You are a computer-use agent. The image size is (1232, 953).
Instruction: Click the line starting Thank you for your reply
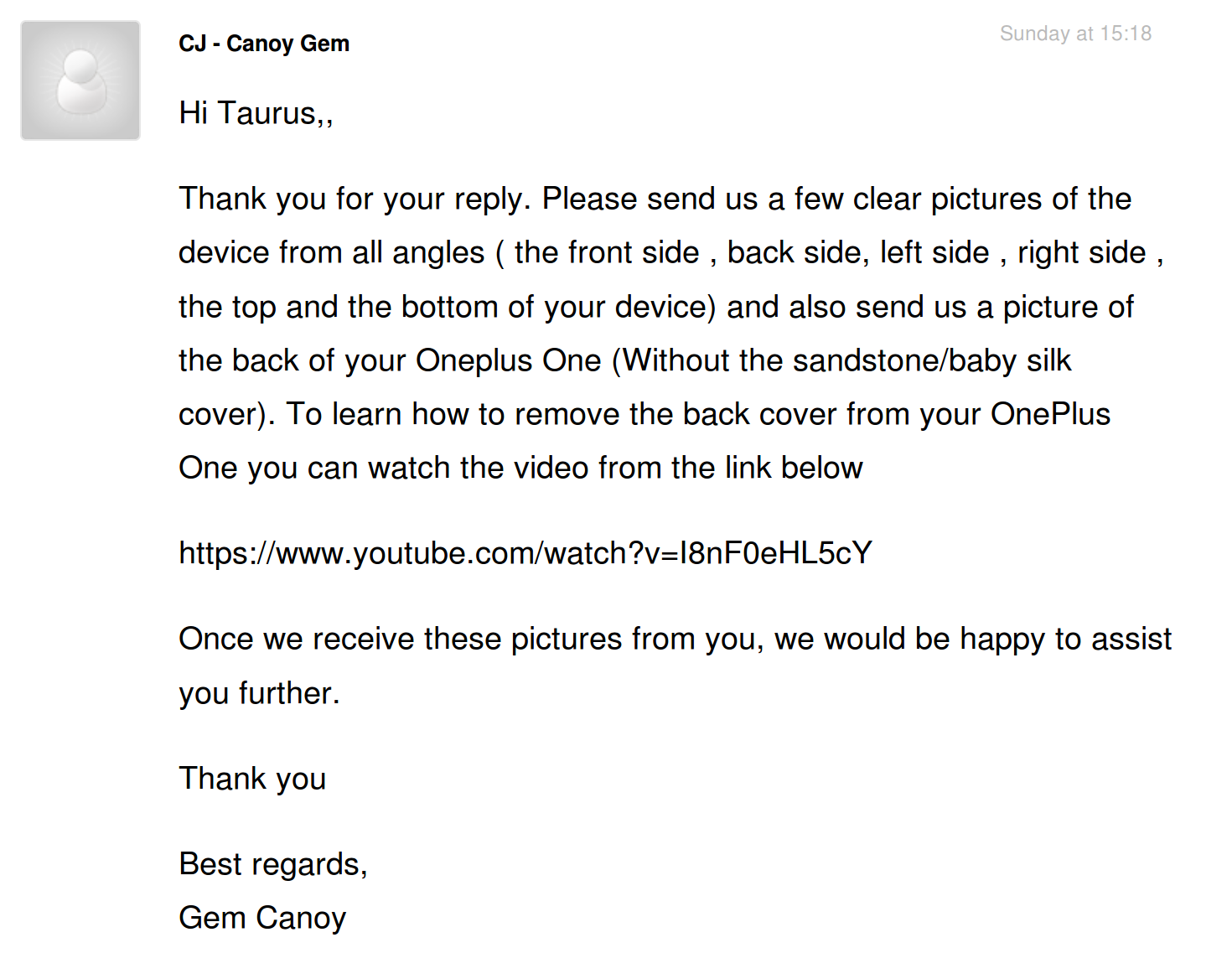coord(655,199)
